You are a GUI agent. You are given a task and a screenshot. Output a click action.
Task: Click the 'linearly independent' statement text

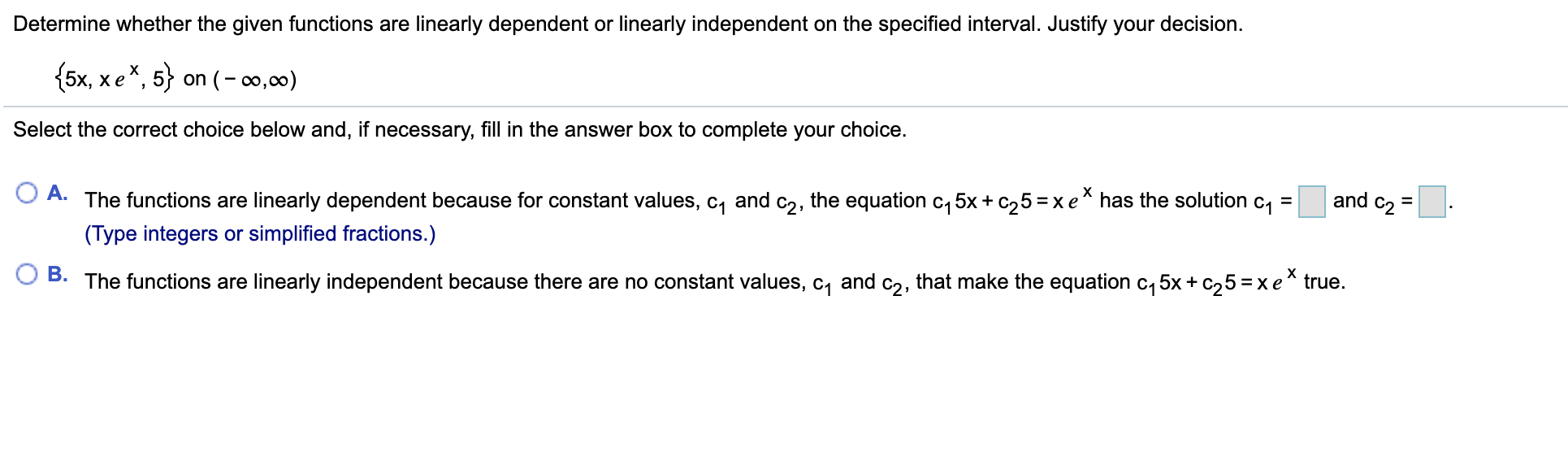[x=715, y=282]
